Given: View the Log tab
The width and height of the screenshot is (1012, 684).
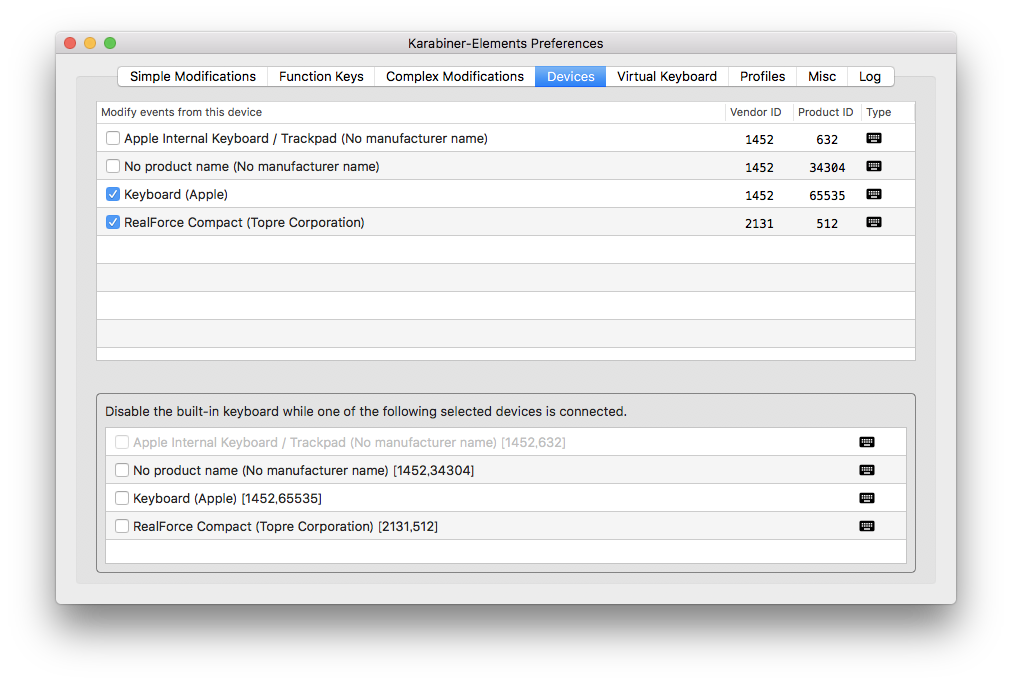Looking at the screenshot, I should coord(869,76).
